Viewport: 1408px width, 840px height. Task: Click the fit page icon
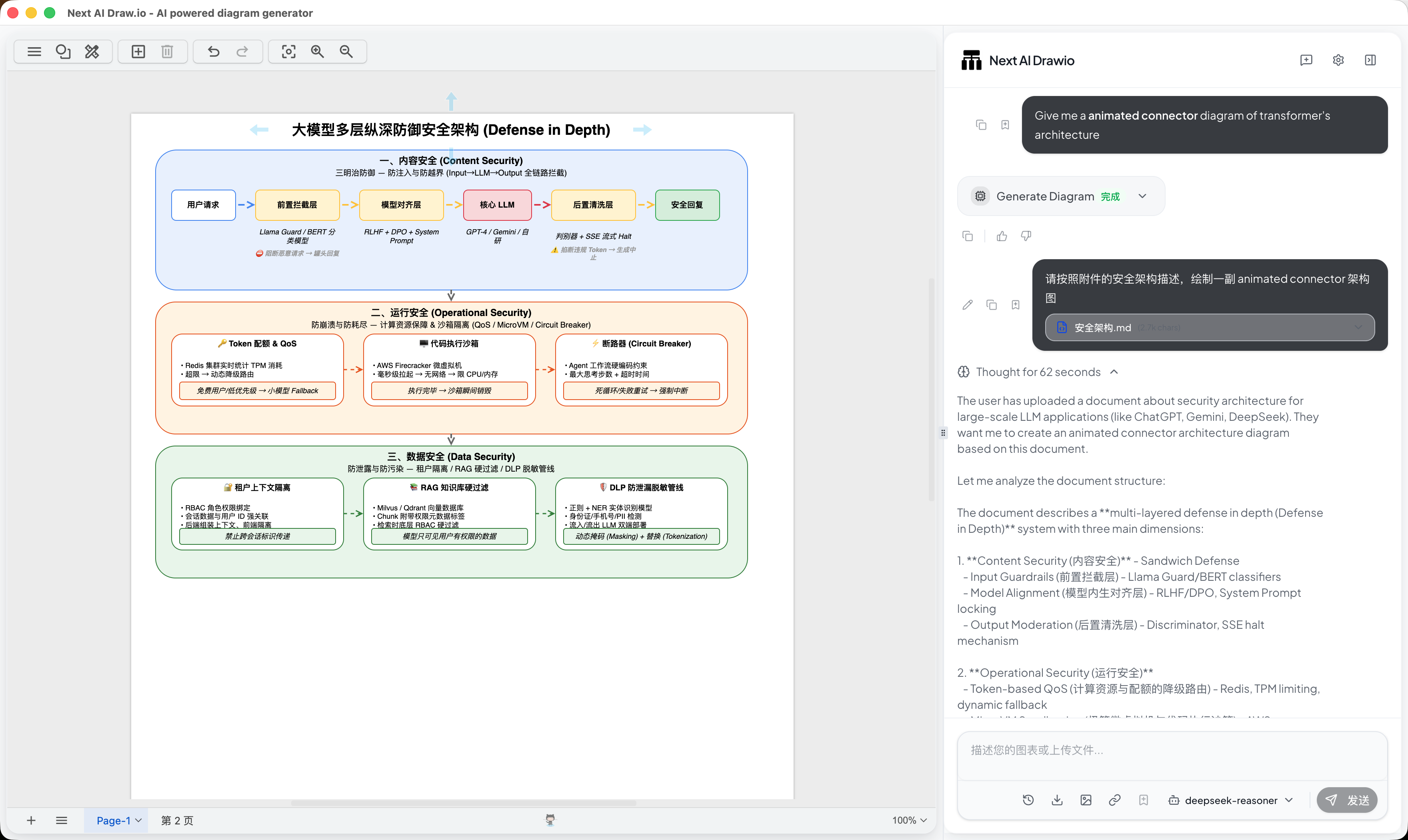tap(289, 52)
